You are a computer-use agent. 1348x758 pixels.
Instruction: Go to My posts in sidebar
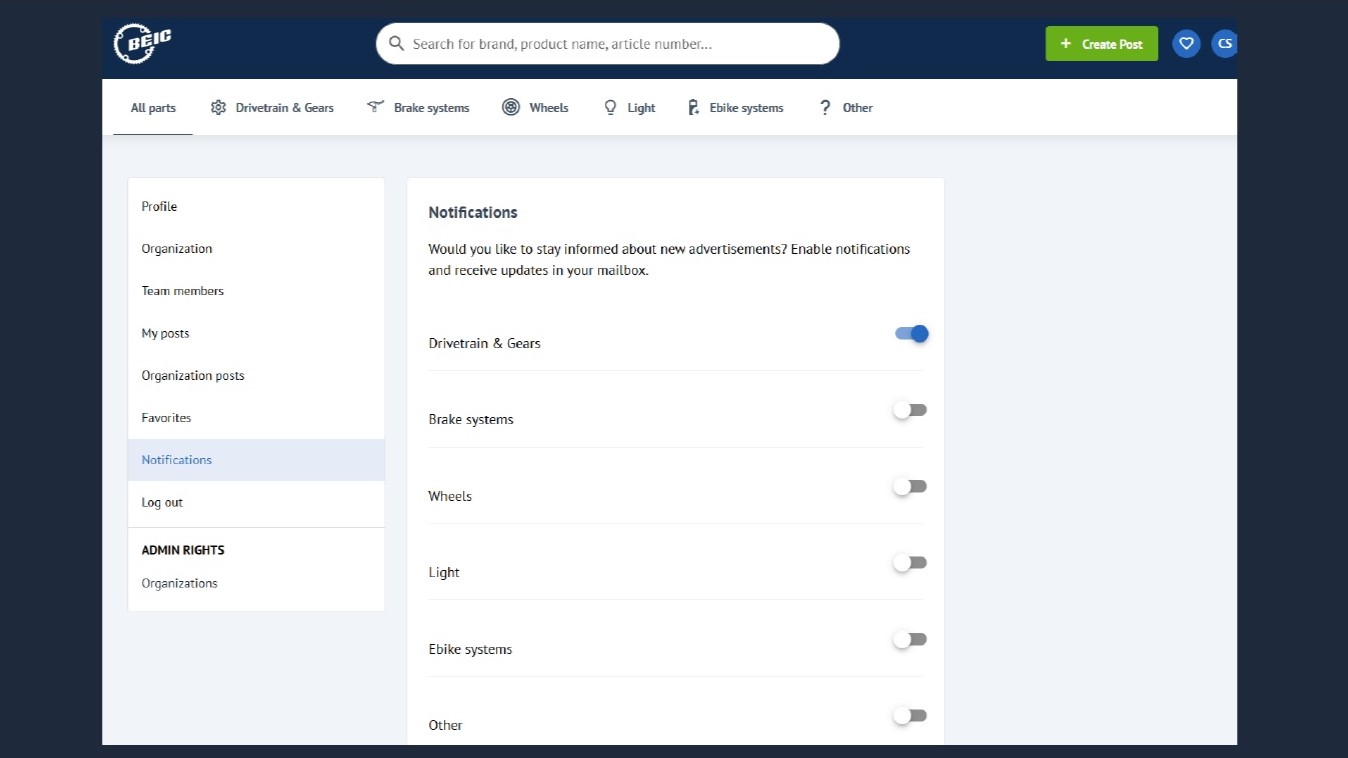[165, 333]
